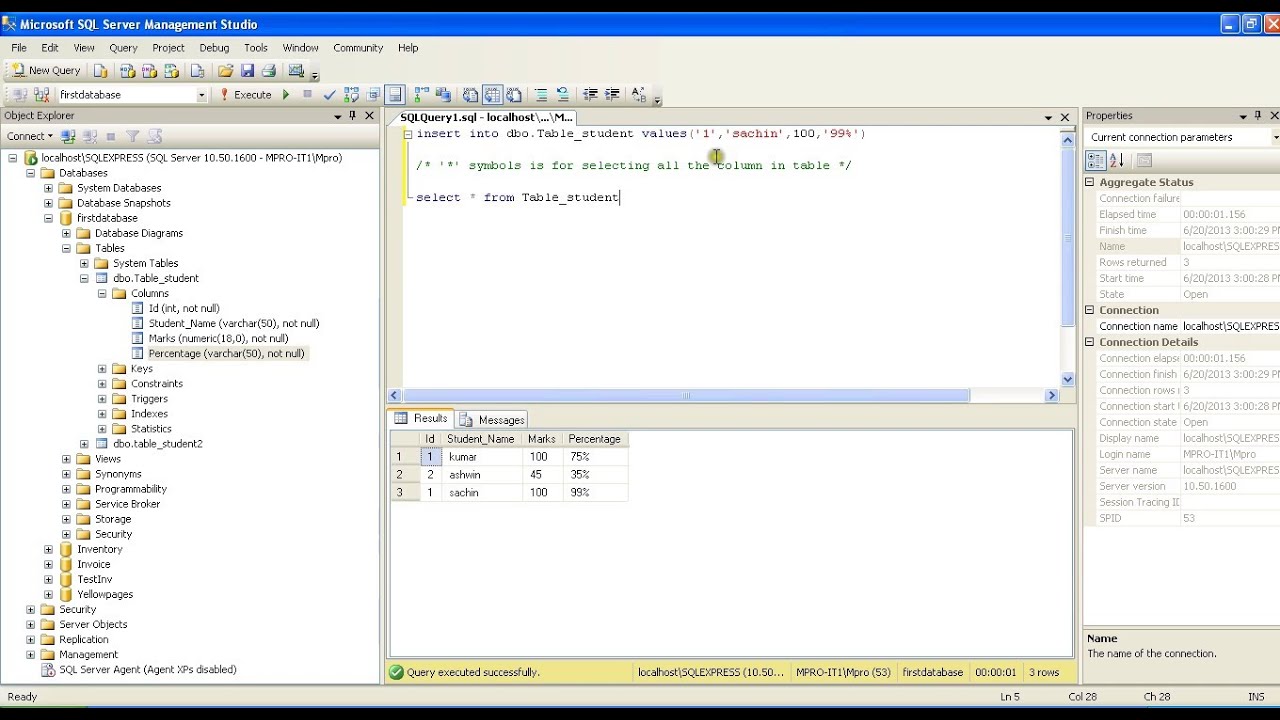Expand the Keys folder node
This screenshot has width=1280, height=720.
pyautogui.click(x=102, y=368)
